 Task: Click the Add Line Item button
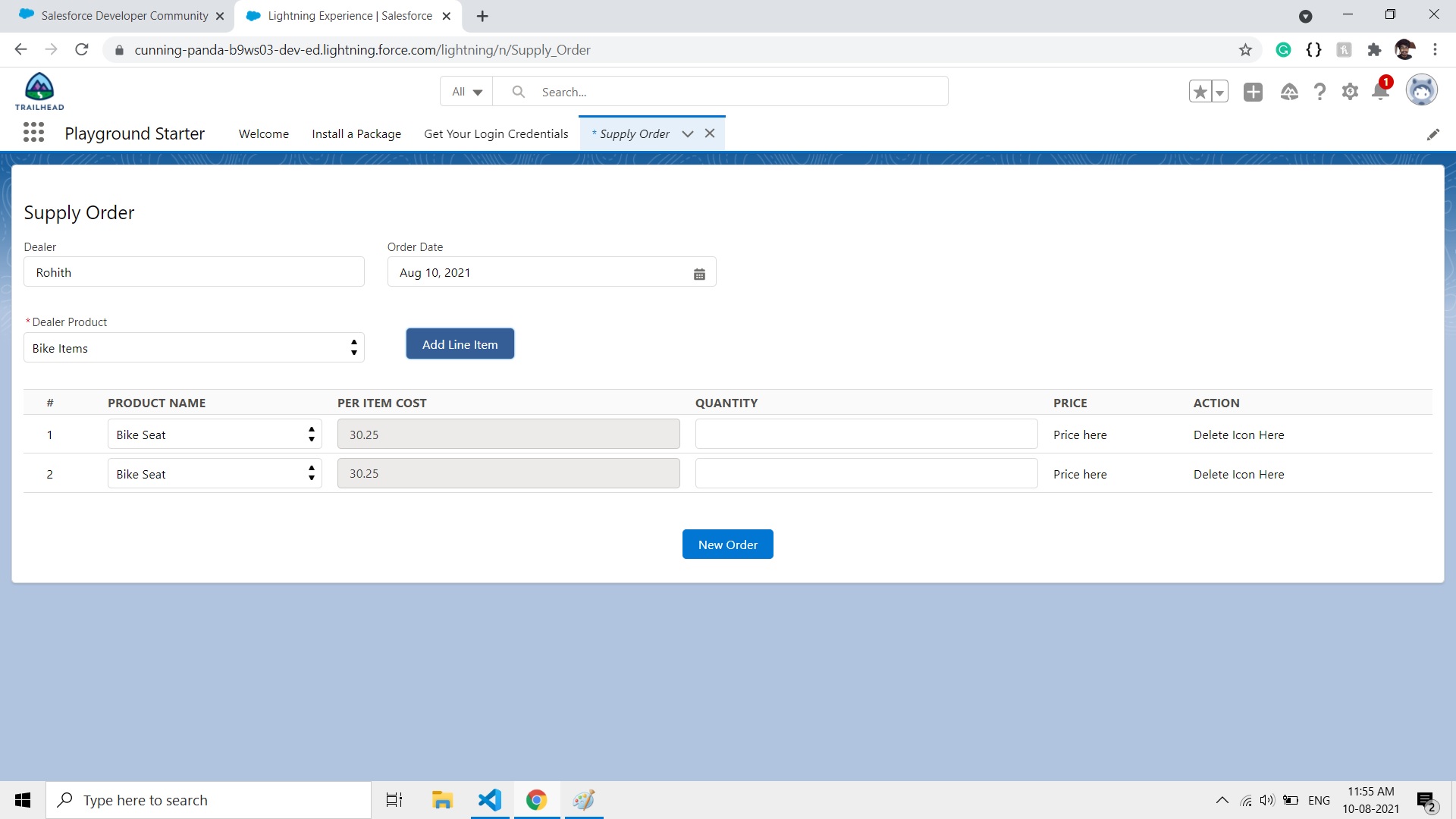point(460,344)
